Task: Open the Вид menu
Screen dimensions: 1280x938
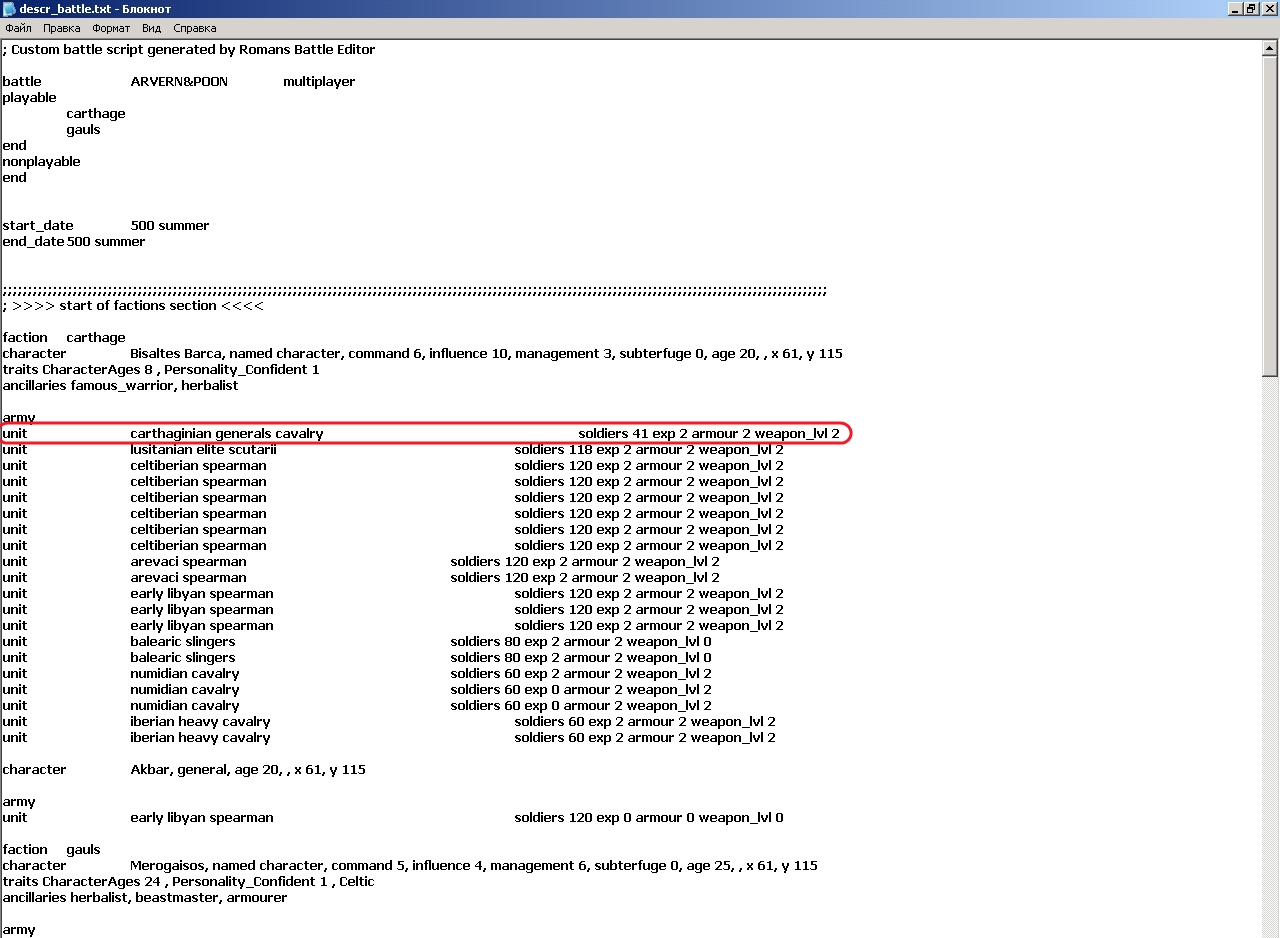Action: [151, 28]
